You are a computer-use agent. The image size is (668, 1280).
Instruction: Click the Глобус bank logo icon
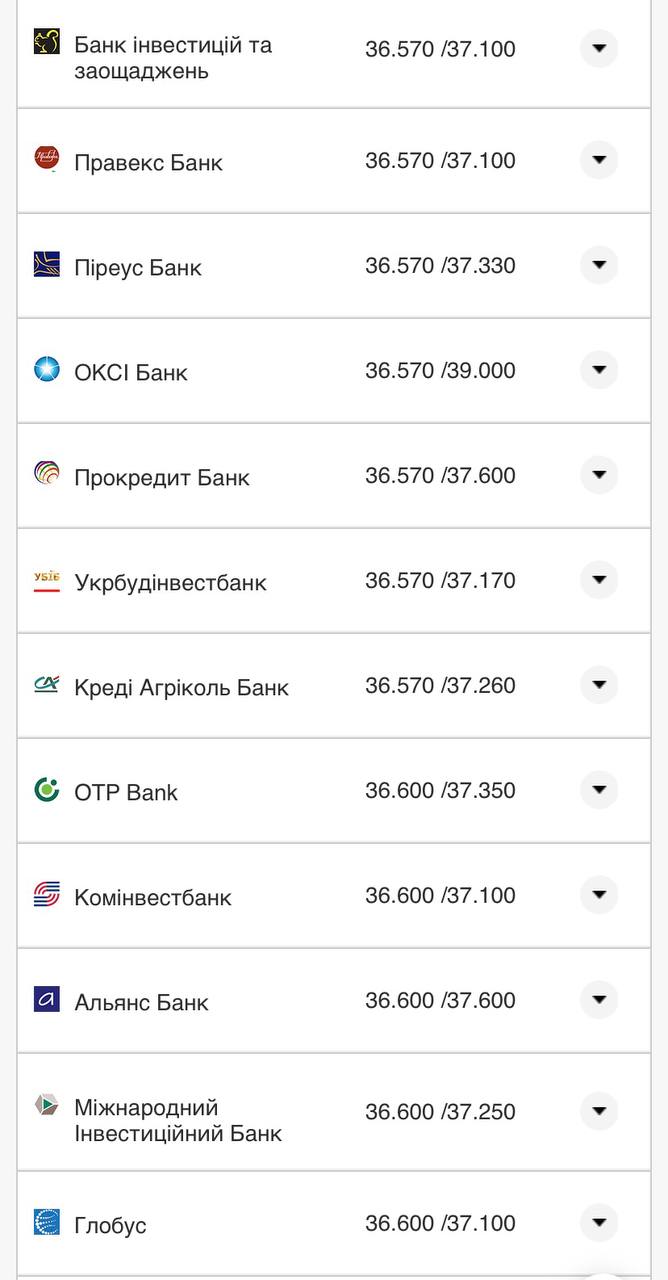[47, 1222]
